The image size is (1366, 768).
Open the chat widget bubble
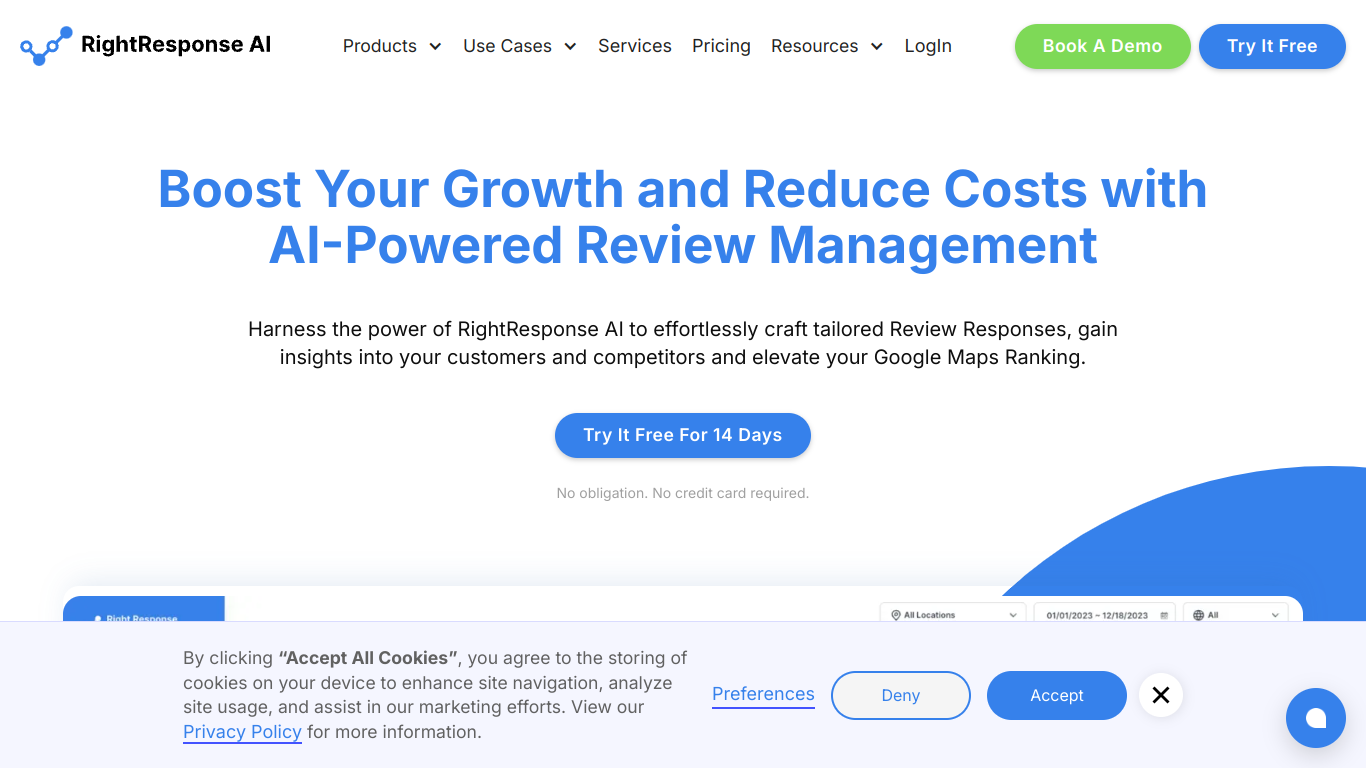[1316, 718]
